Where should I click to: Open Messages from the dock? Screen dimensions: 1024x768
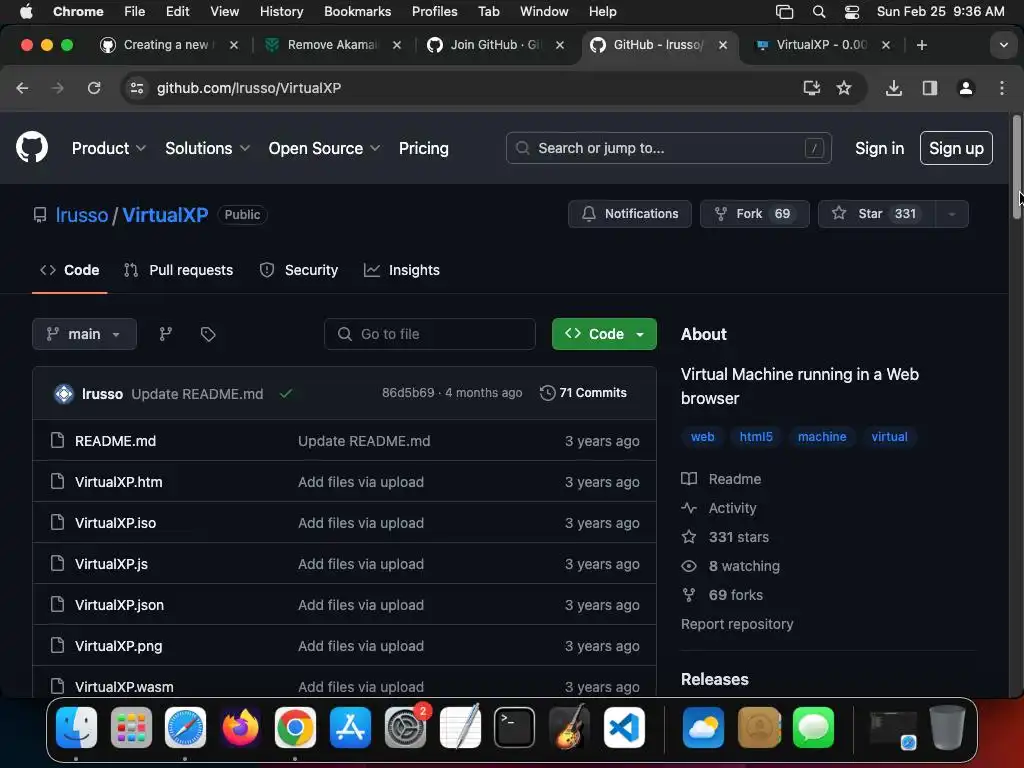click(x=813, y=727)
